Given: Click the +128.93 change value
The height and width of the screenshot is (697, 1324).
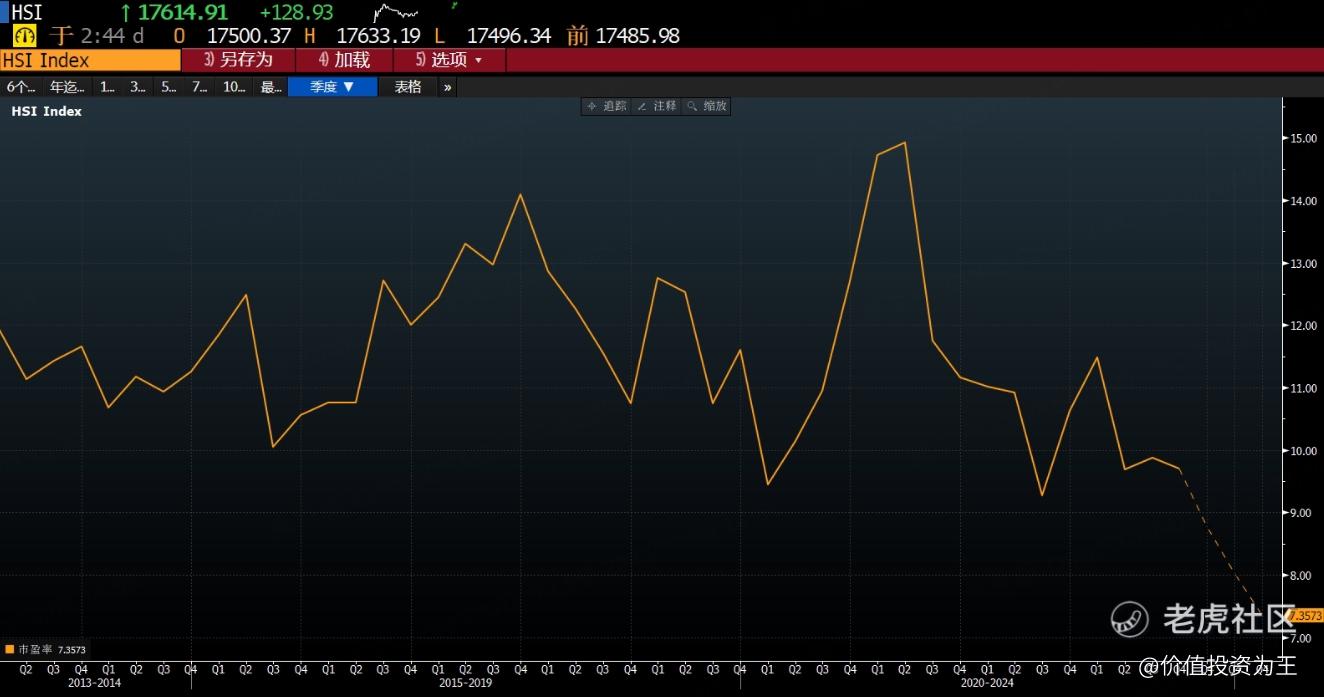Looking at the screenshot, I should pos(296,13).
